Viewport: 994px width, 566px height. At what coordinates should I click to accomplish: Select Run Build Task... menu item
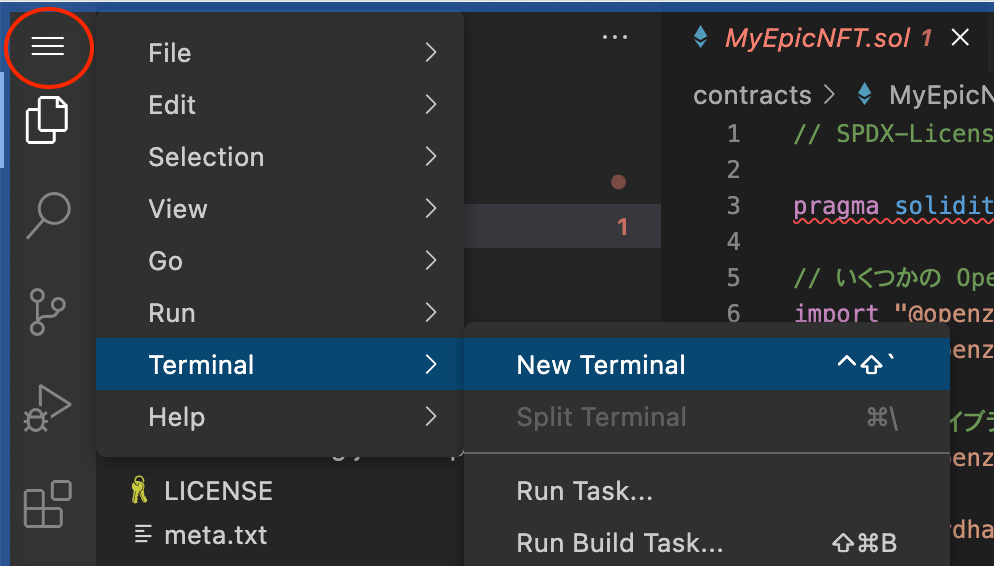click(707, 543)
